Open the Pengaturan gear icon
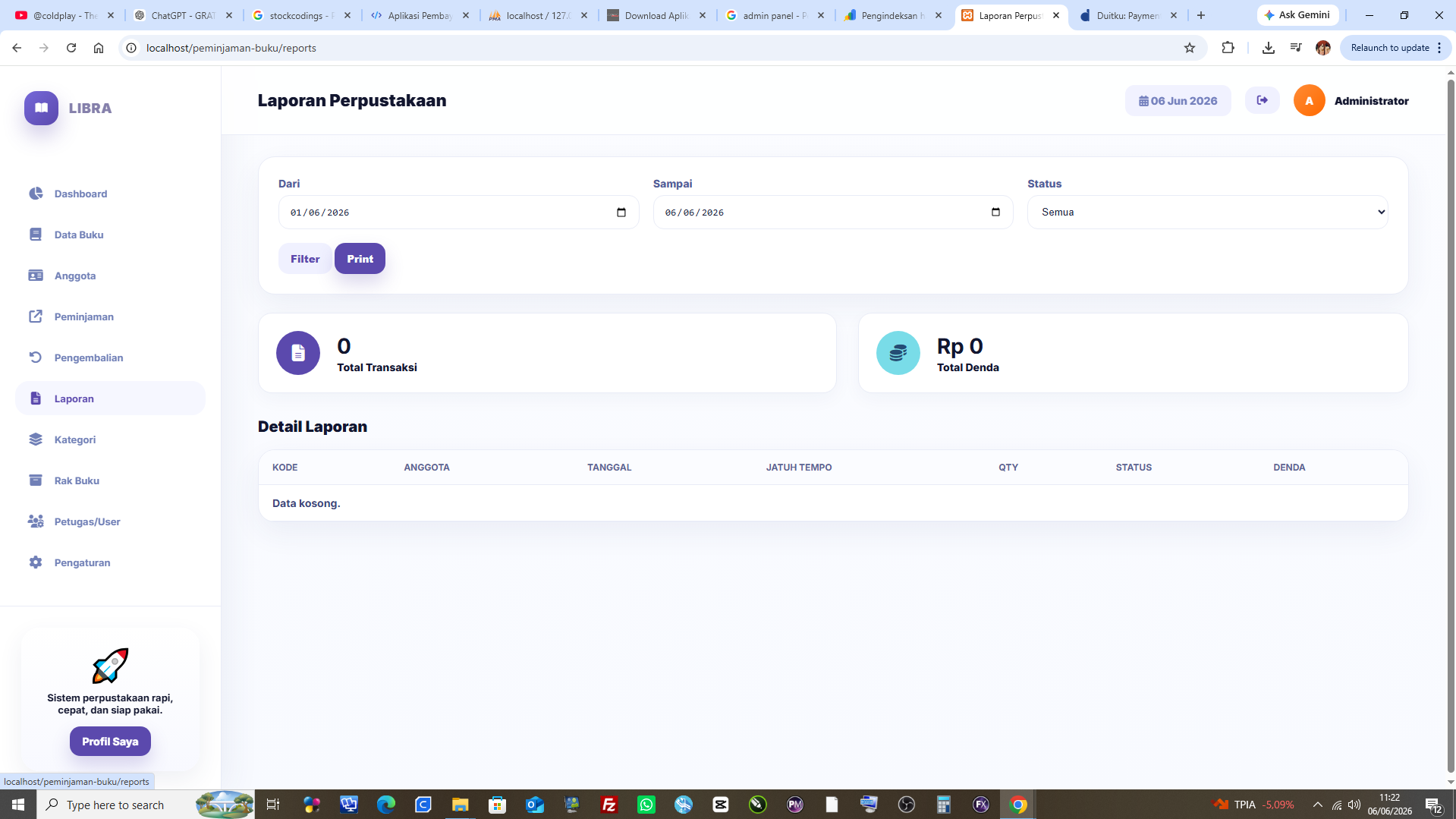Viewport: 1456px width, 819px height. click(36, 562)
